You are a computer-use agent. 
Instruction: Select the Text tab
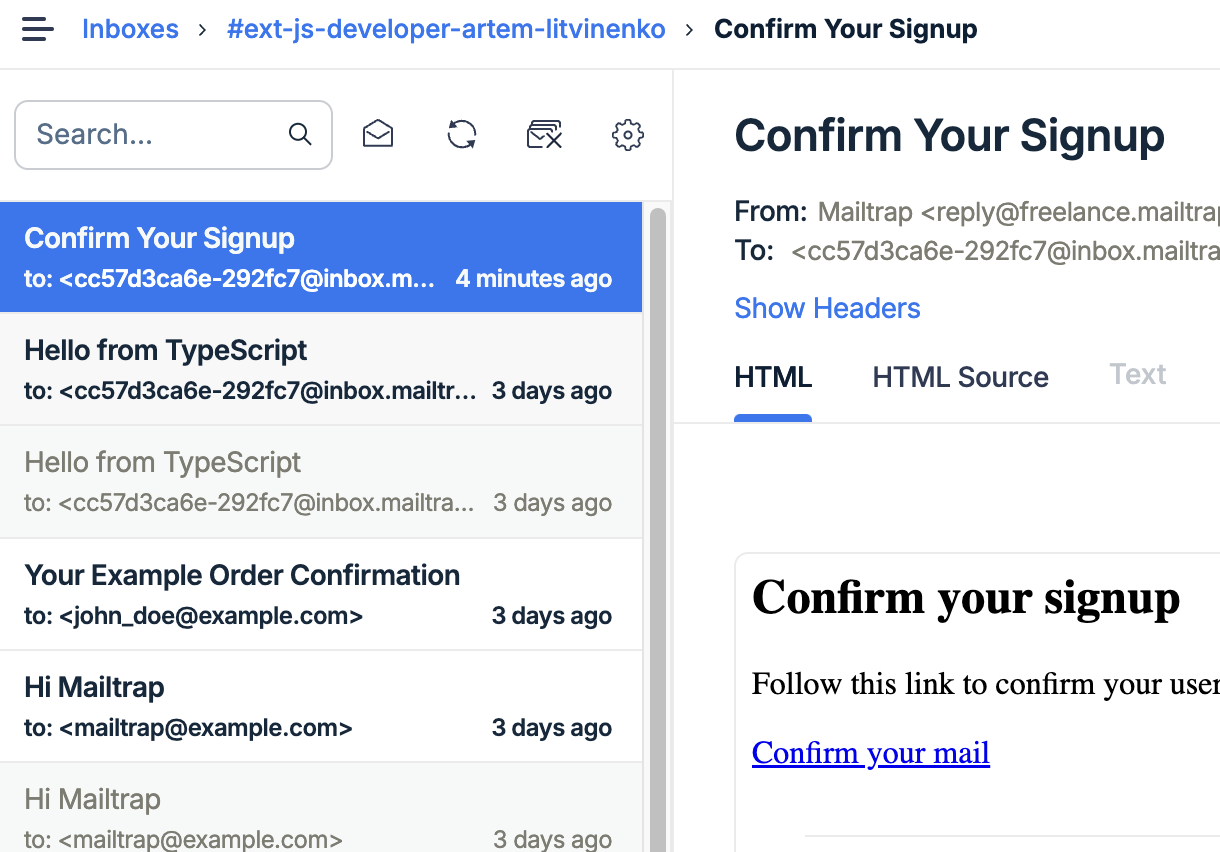point(1138,374)
